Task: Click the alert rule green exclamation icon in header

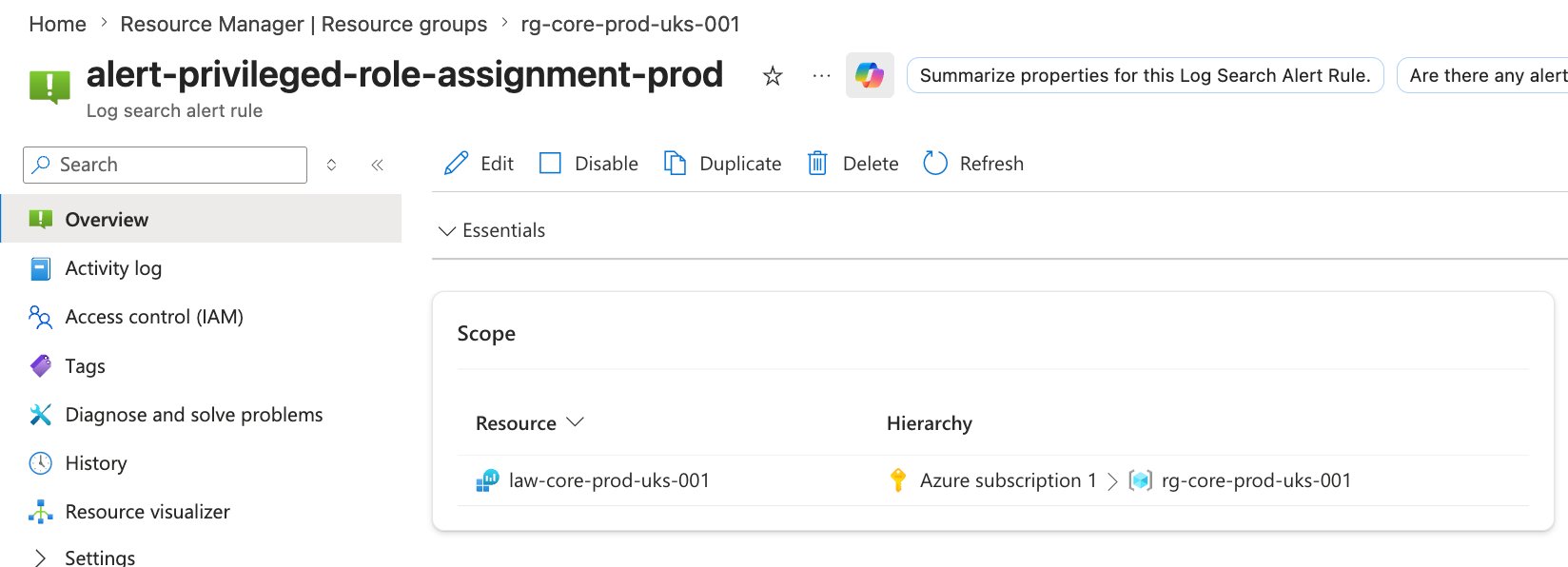Action: 49,87
